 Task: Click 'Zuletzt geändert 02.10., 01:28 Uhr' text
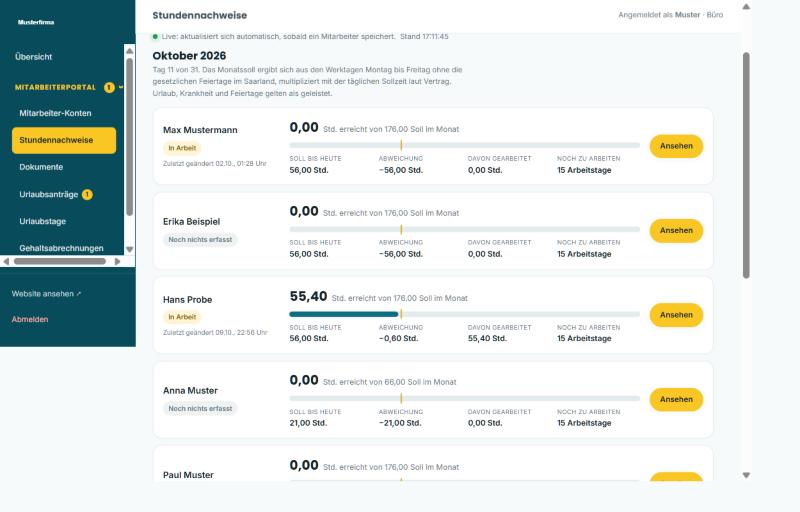point(215,164)
